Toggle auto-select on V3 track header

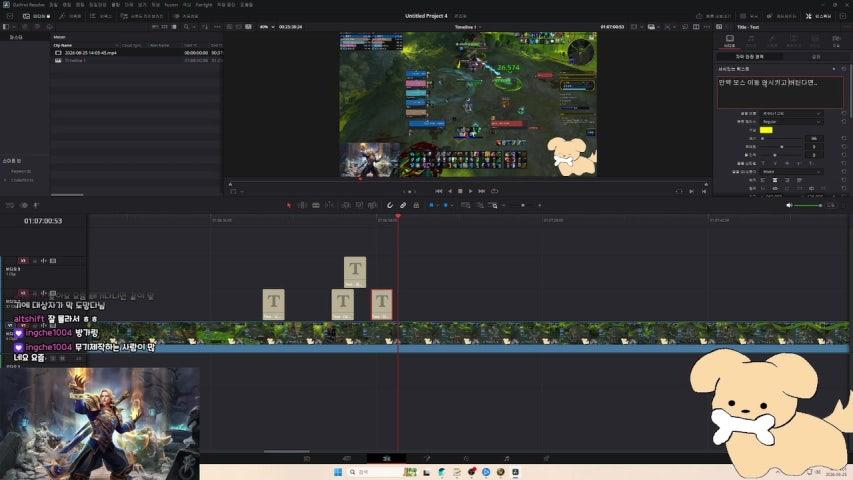point(44,261)
